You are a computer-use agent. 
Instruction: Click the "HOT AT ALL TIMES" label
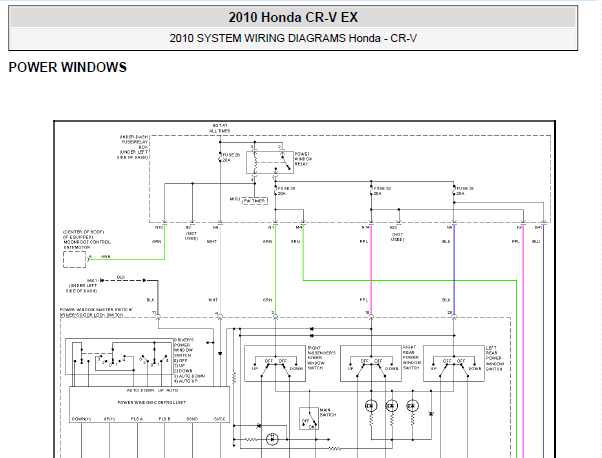pos(220,128)
